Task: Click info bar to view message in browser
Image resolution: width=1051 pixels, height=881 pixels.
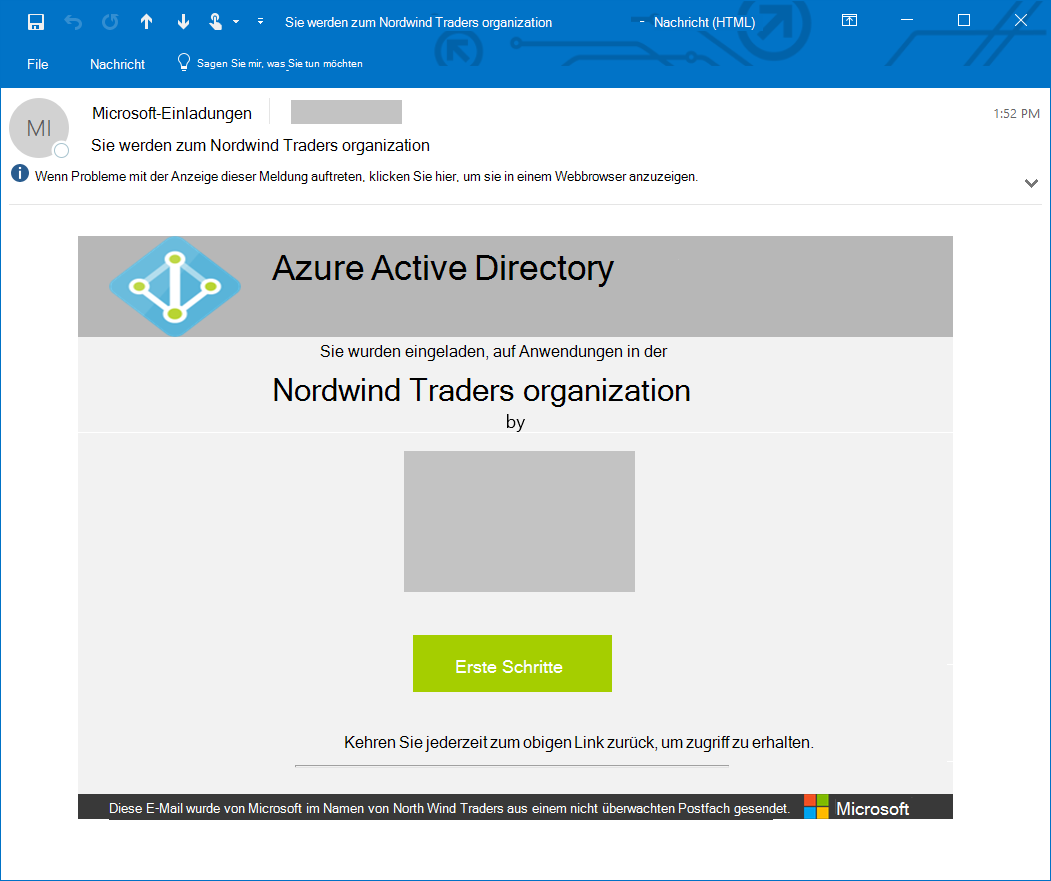Action: 366,177
